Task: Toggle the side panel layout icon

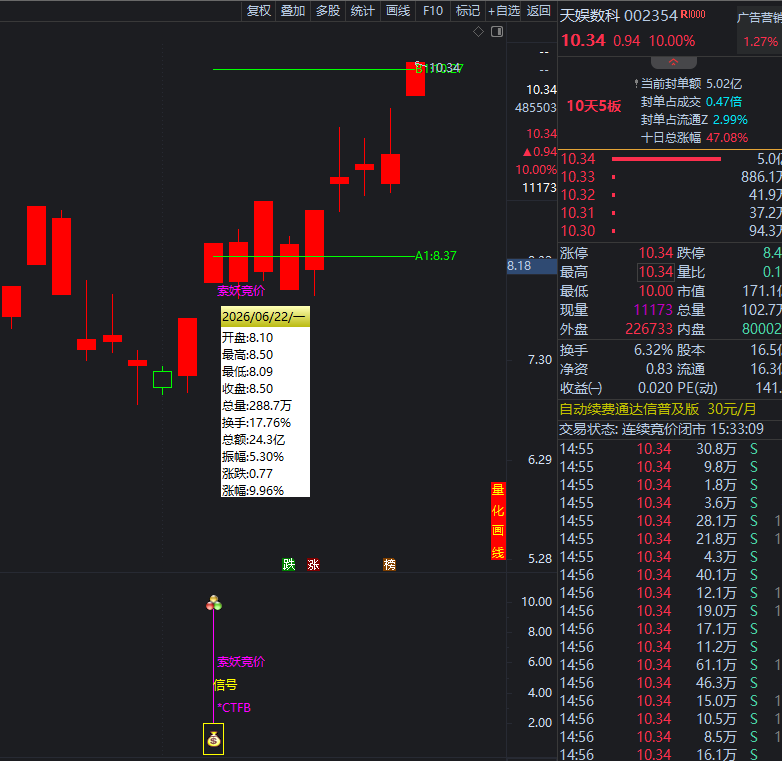Action: [x=497, y=32]
